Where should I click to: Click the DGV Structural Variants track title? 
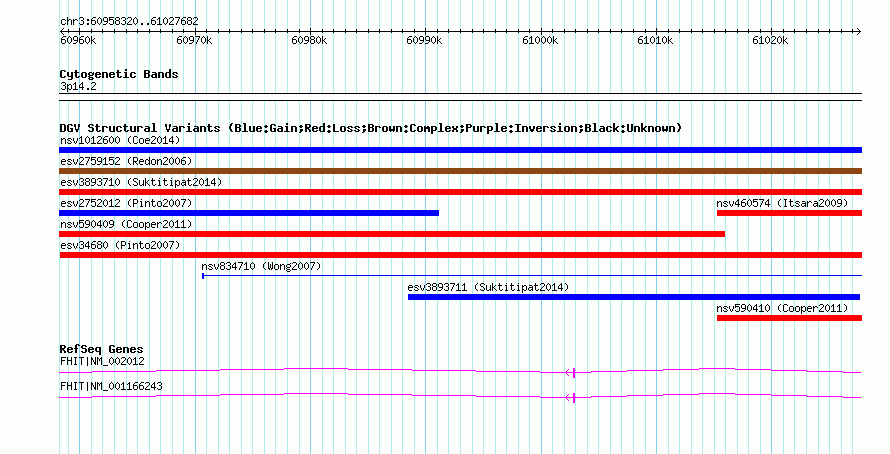click(370, 128)
